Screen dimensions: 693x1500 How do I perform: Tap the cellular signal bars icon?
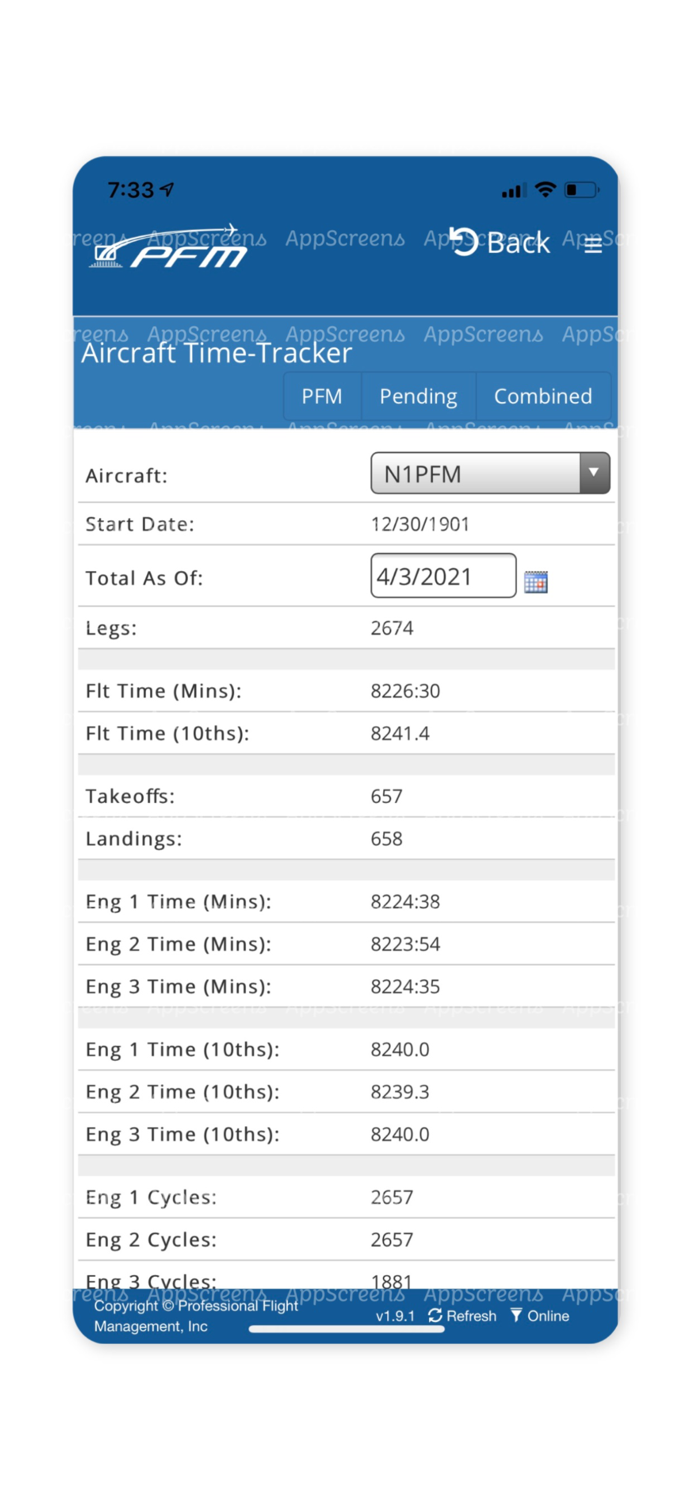pos(513,188)
